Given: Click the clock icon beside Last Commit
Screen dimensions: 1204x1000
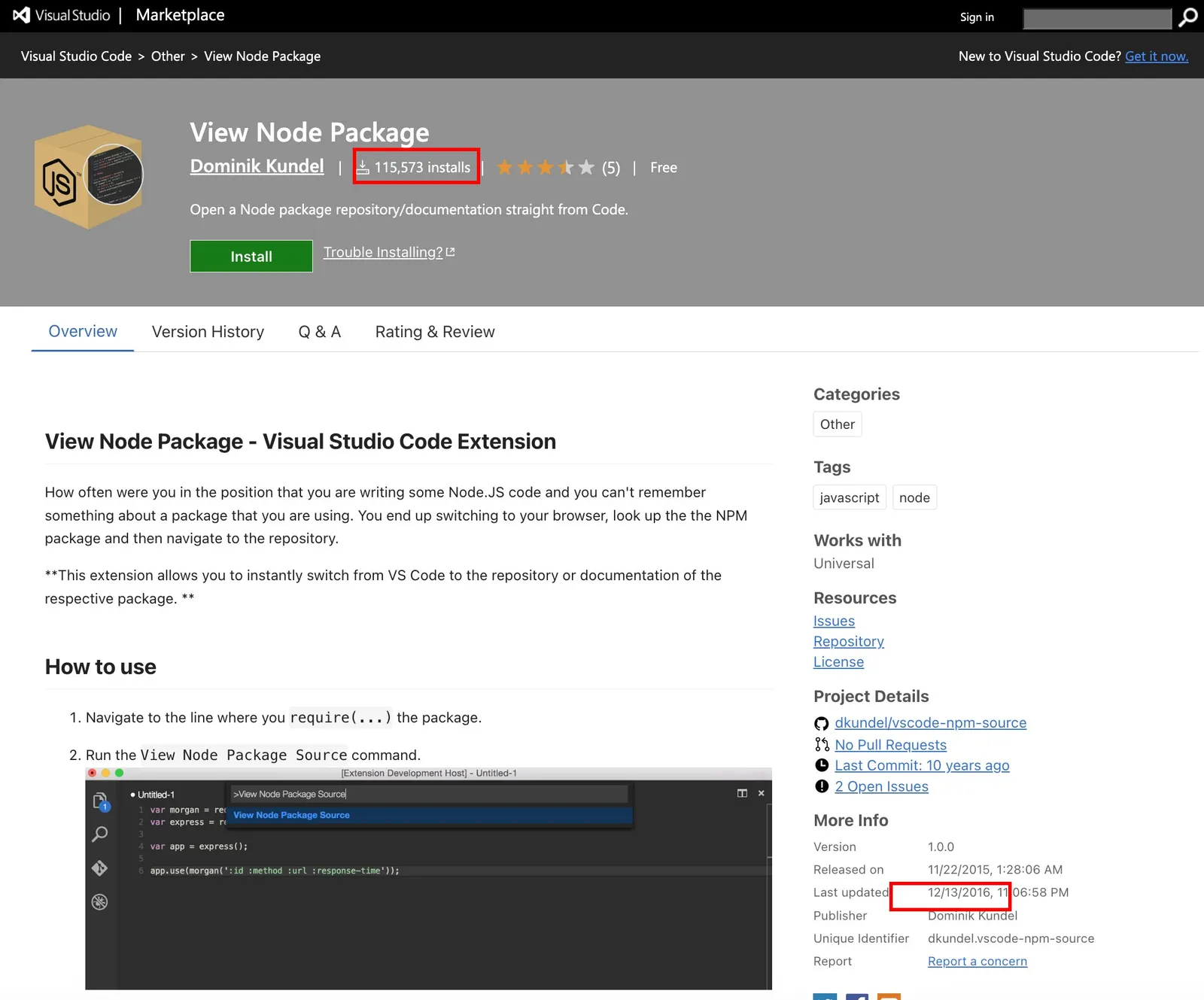Looking at the screenshot, I should [821, 765].
